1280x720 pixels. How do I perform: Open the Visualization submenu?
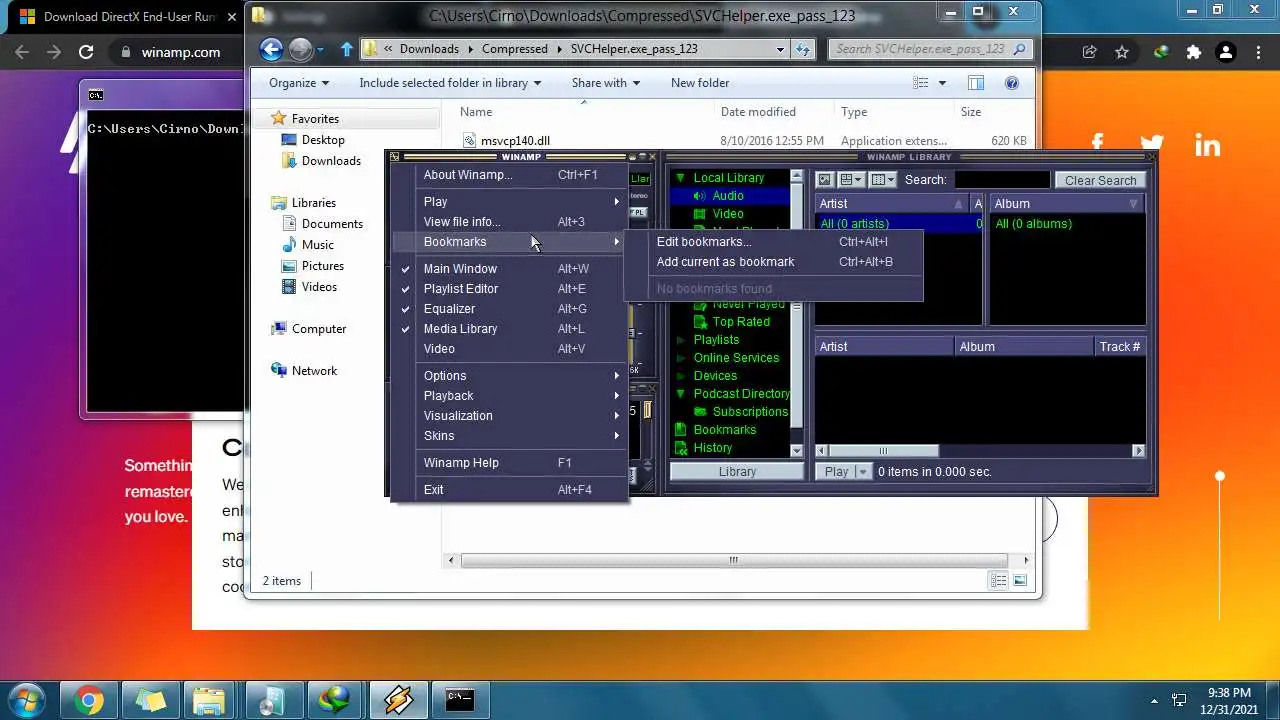coord(510,416)
